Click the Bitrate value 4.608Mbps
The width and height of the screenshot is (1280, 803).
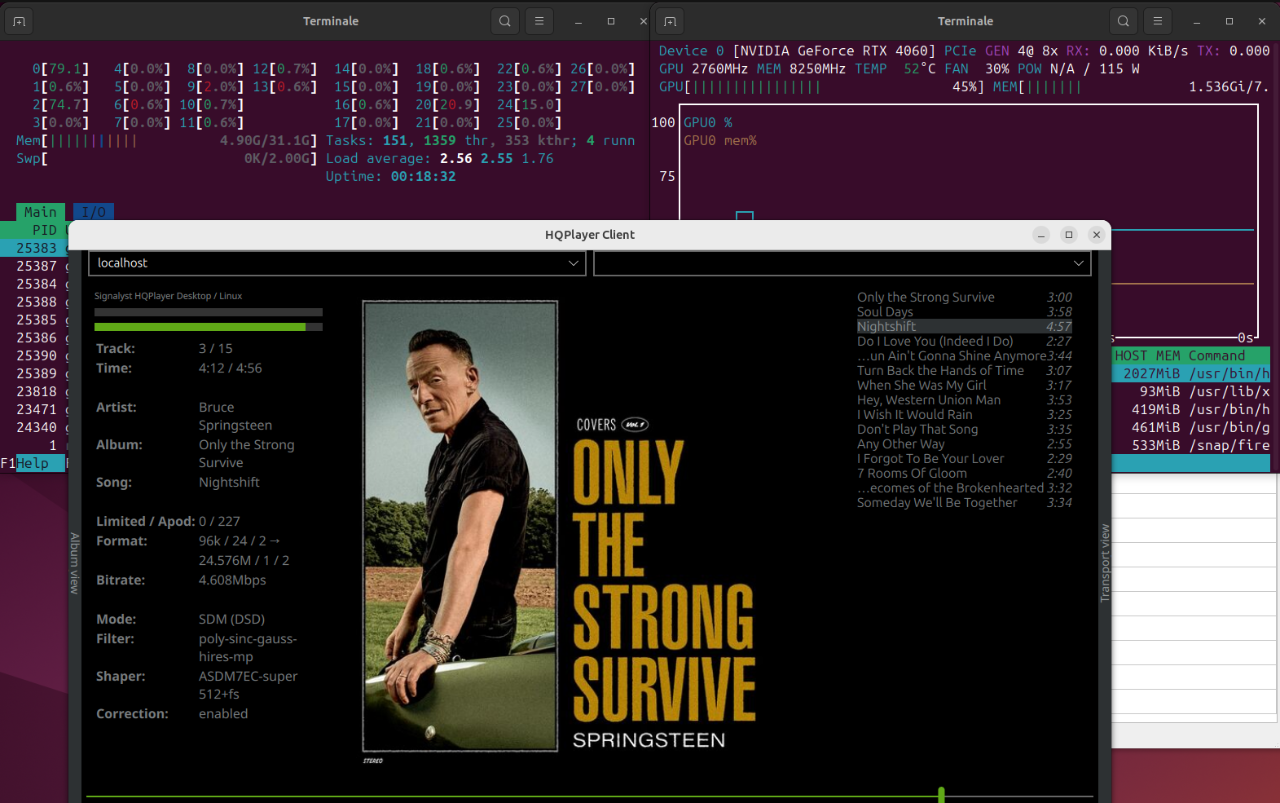tap(232, 580)
